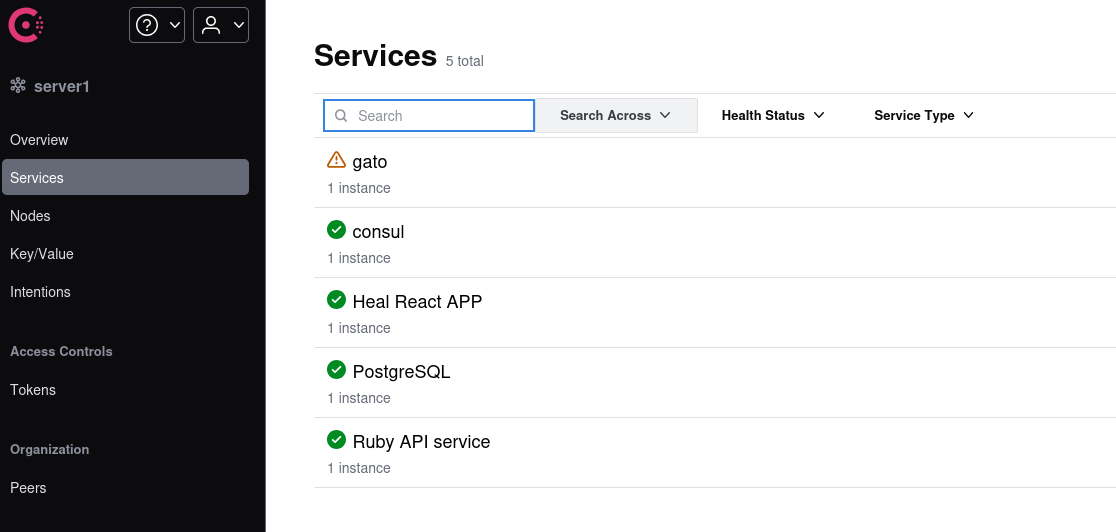The width and height of the screenshot is (1116, 532).
Task: Click the server1 datacenter icon
Action: pyautogui.click(x=18, y=86)
